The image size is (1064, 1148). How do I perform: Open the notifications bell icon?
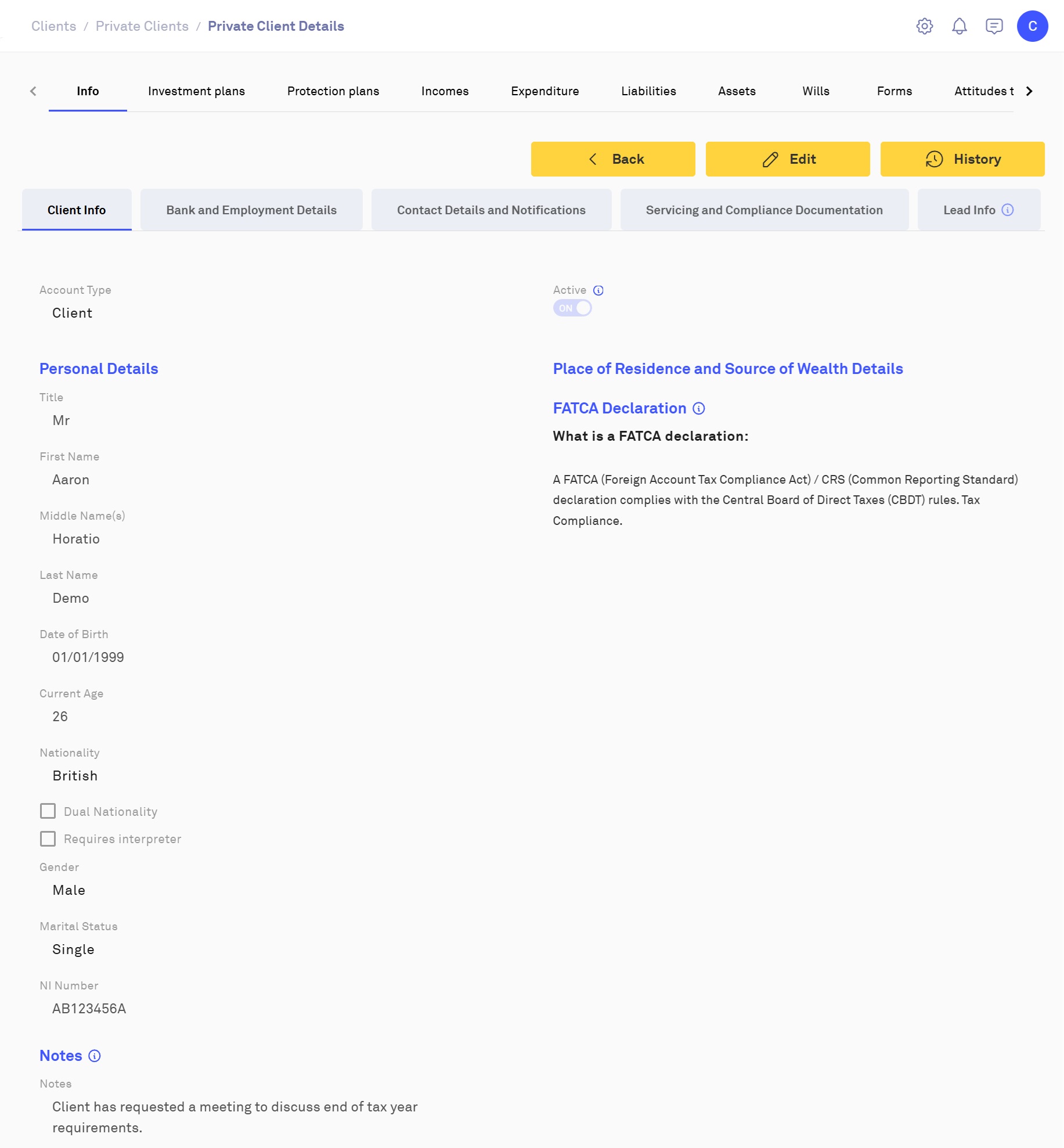click(959, 26)
